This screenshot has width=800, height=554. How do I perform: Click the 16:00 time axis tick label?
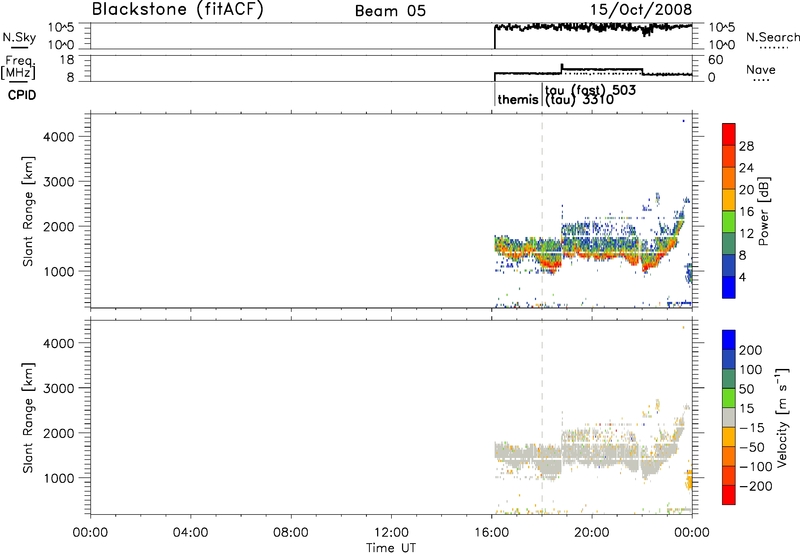[491, 533]
